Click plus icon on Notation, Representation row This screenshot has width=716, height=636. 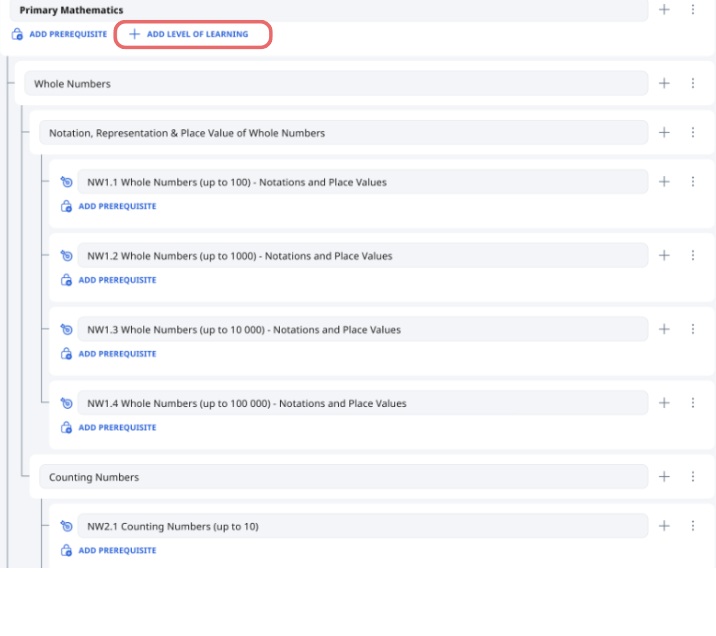tap(664, 133)
